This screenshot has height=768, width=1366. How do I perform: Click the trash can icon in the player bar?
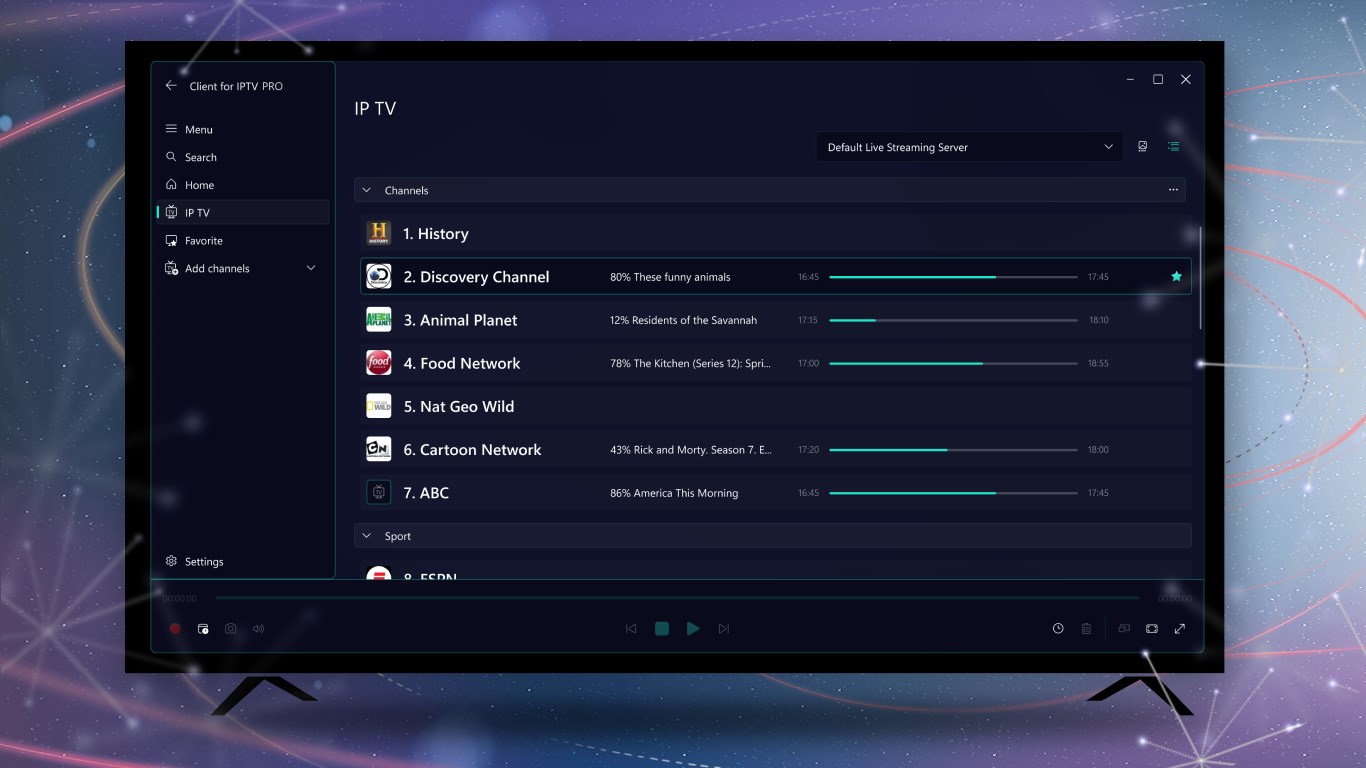click(x=1086, y=629)
